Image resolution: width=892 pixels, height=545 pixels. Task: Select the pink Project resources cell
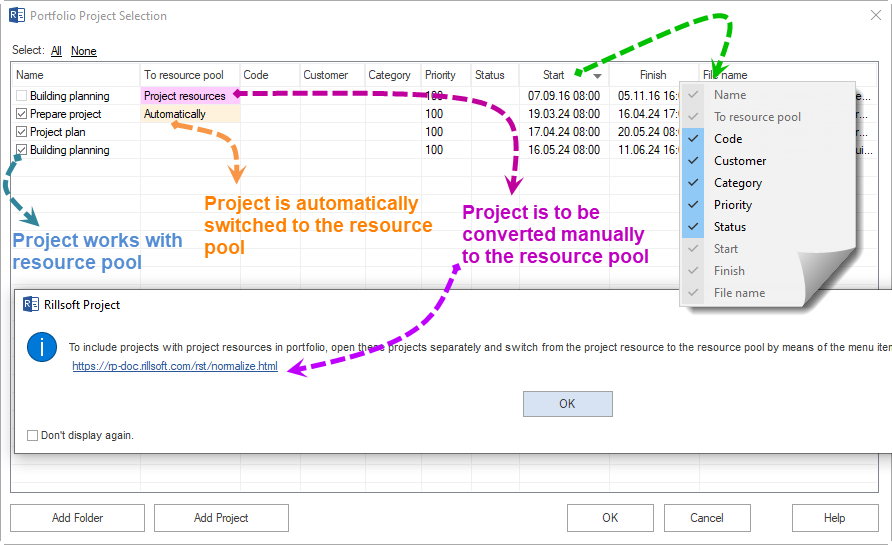click(190, 96)
